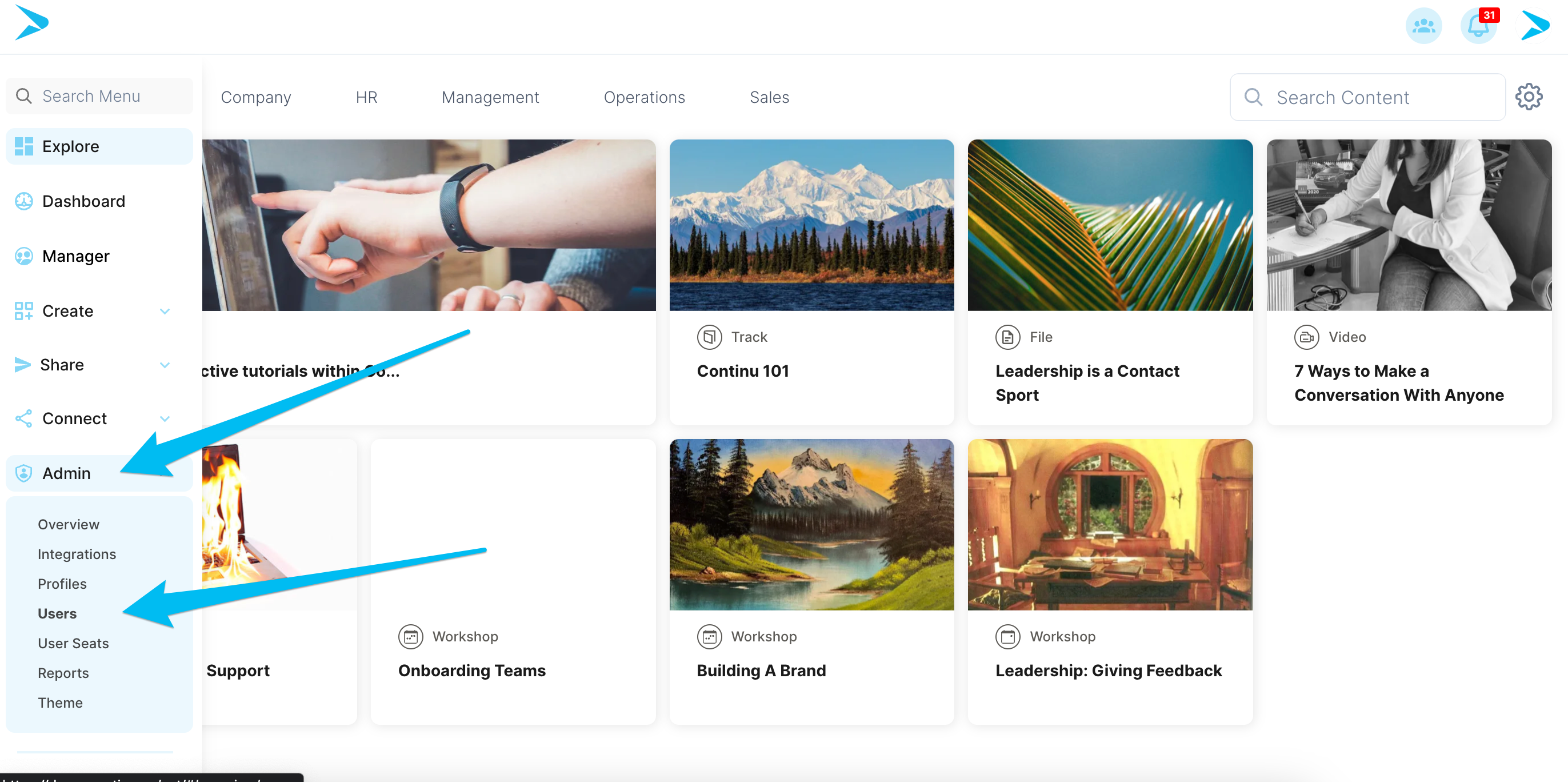This screenshot has width=1568, height=782.
Task: Select the Operations category tab
Action: click(x=644, y=97)
